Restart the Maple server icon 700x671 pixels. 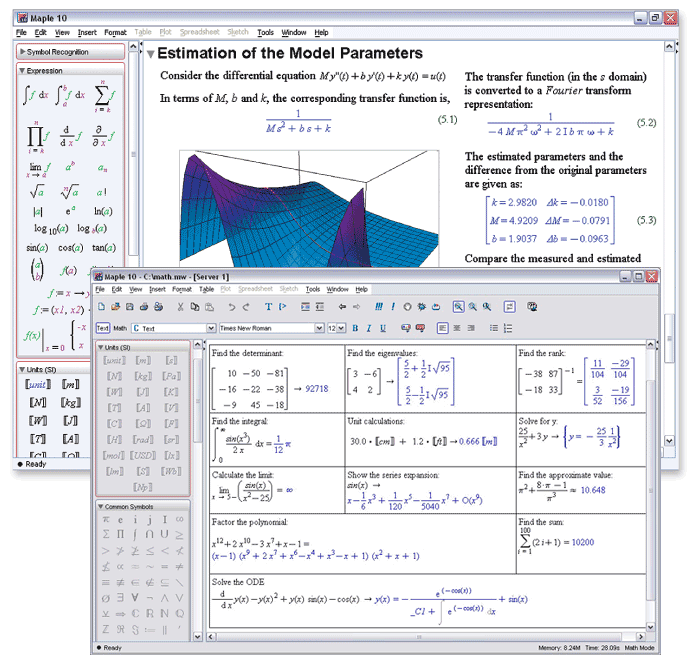point(436,307)
